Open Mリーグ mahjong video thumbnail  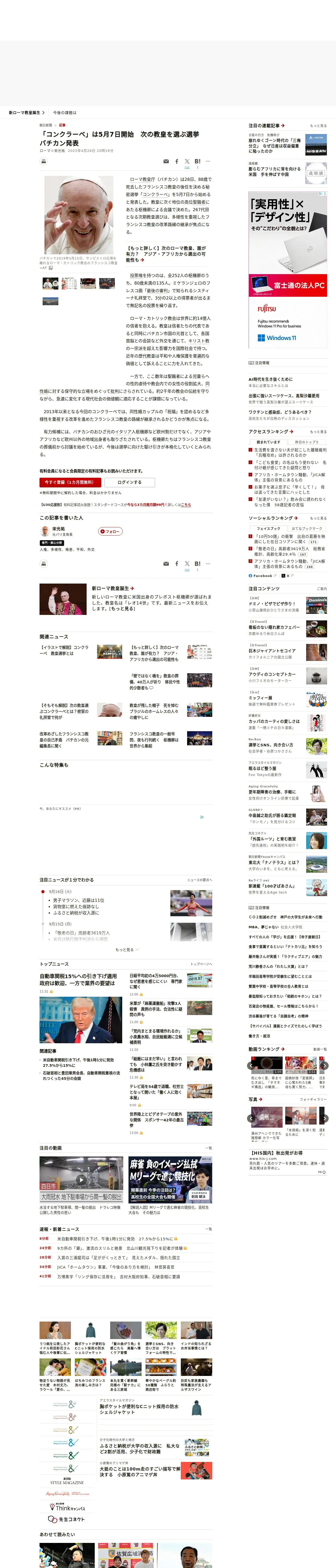170,1179
